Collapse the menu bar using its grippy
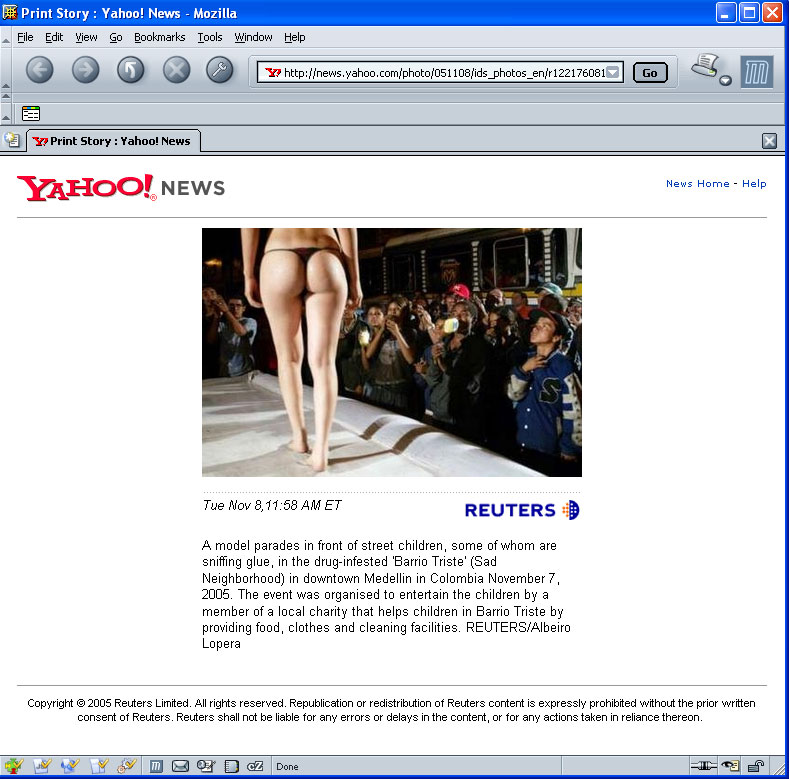The image size is (789, 779). tap(6, 37)
